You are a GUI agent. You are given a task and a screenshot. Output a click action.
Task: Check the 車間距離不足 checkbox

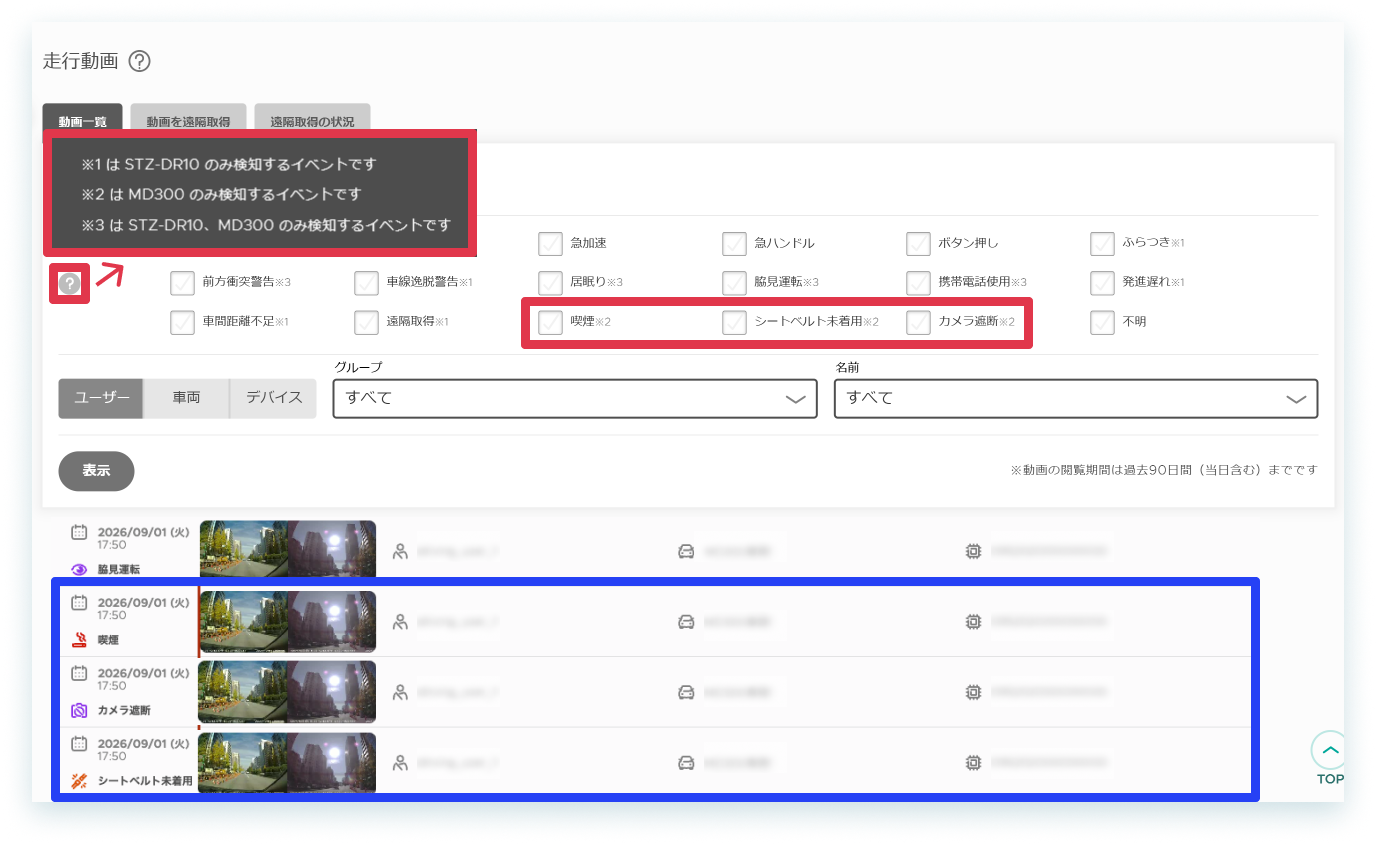182,322
